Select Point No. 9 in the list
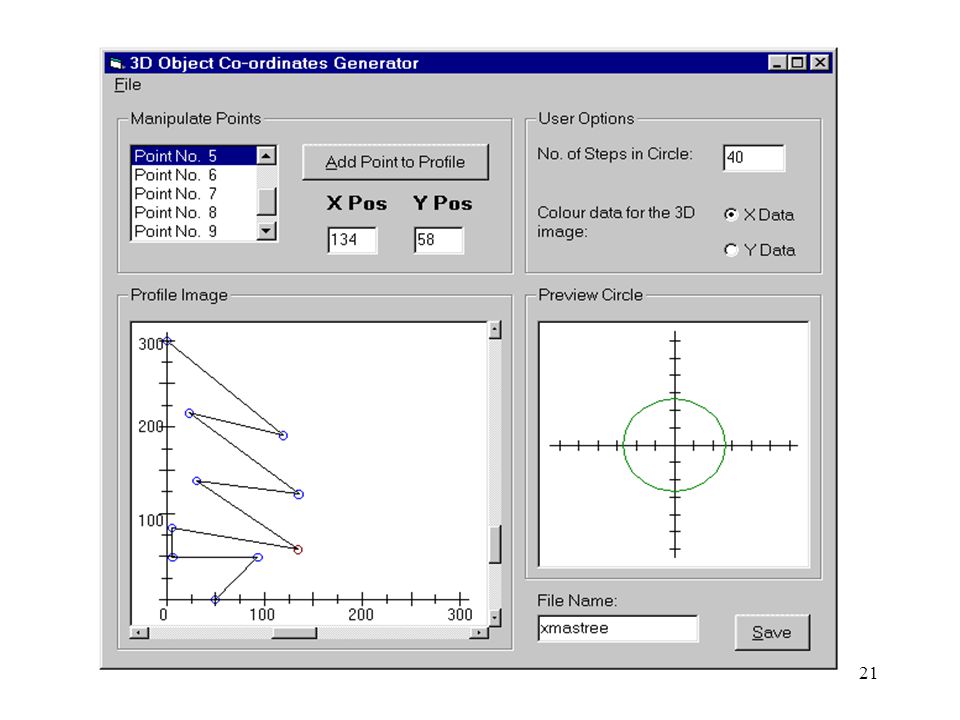The height and width of the screenshot is (720, 960). (193, 231)
